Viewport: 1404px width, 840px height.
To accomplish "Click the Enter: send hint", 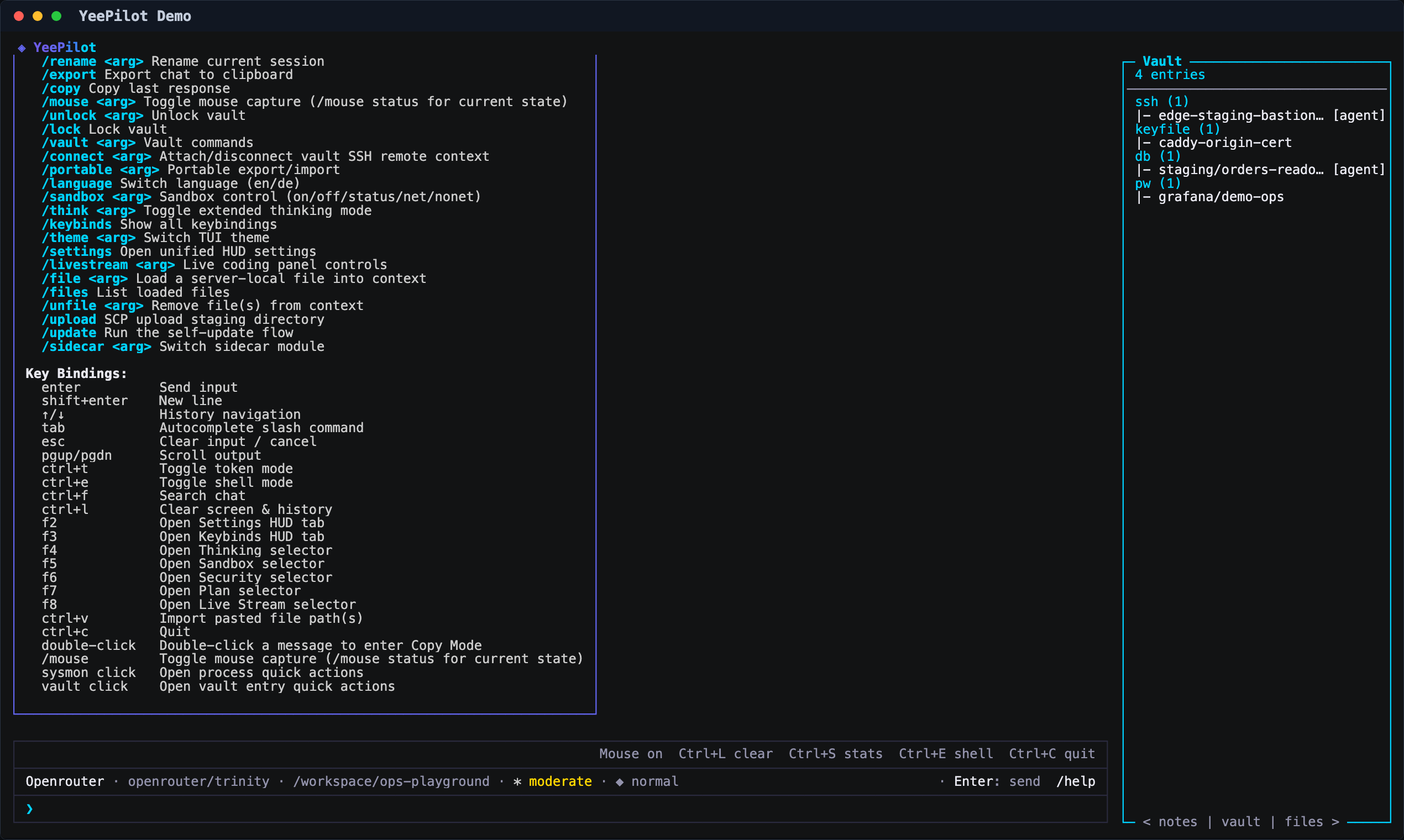I will (x=997, y=782).
